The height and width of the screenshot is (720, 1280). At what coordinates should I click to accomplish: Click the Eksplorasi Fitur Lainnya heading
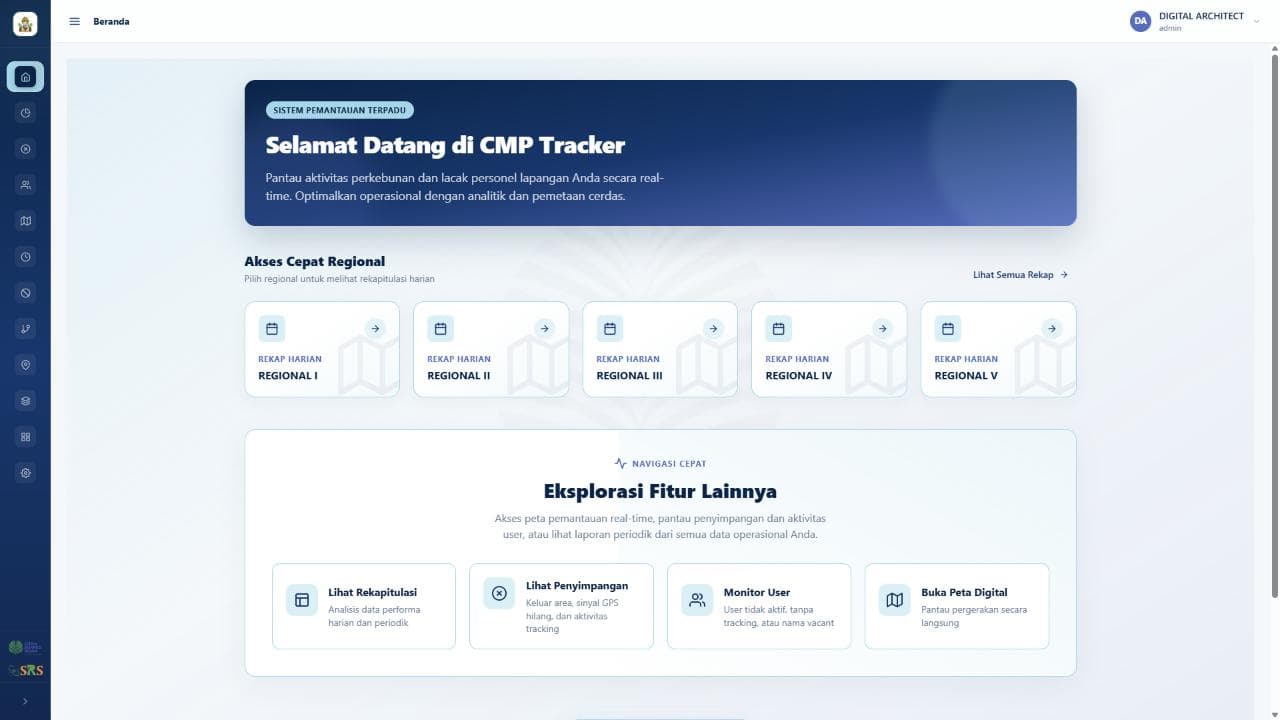click(660, 491)
